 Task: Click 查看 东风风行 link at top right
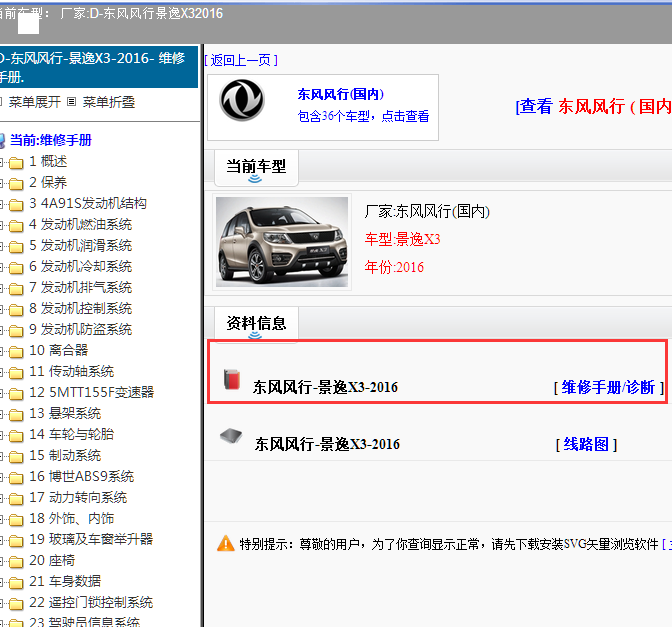pos(594,106)
